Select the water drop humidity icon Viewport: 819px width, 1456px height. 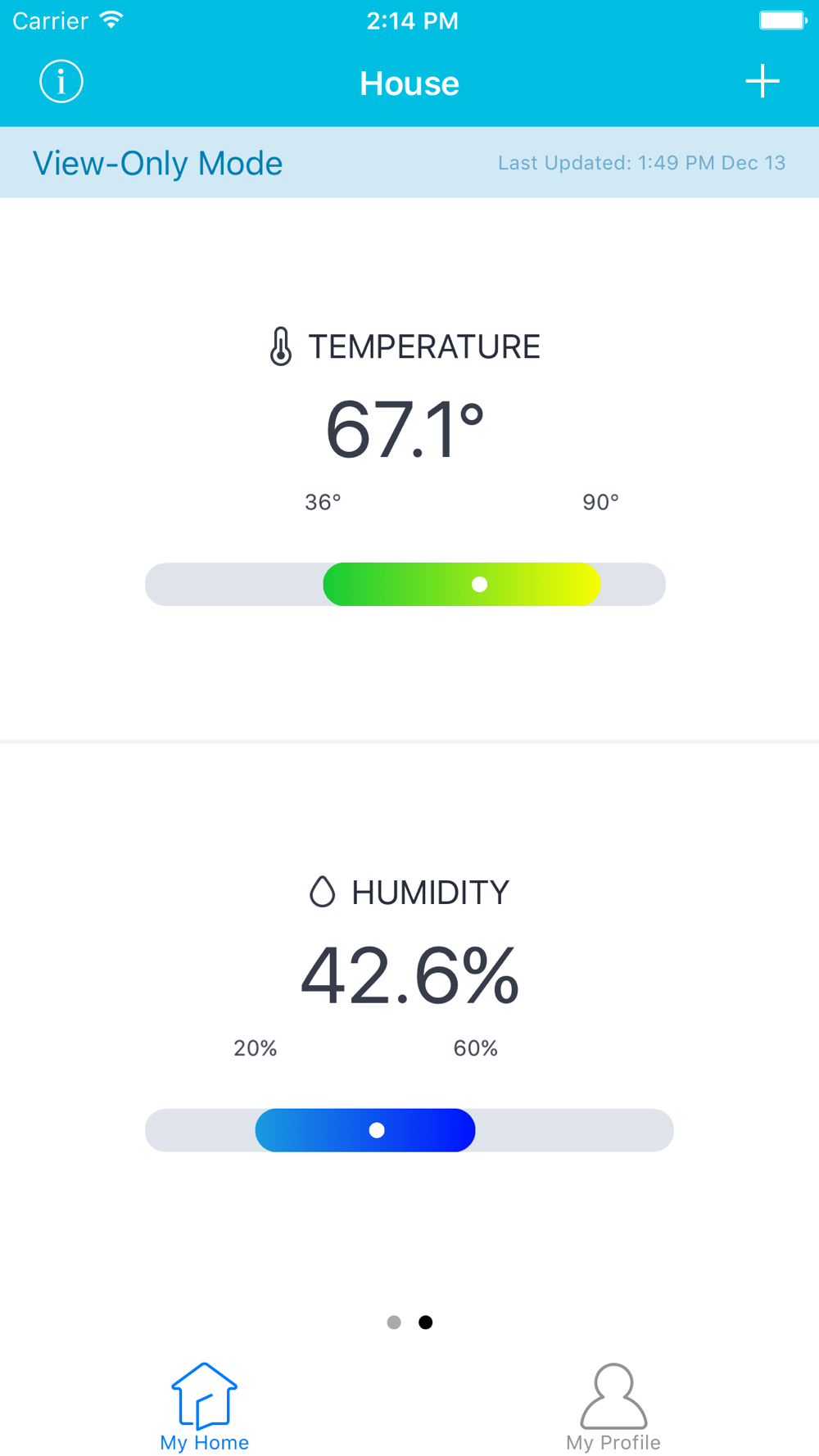(x=323, y=892)
